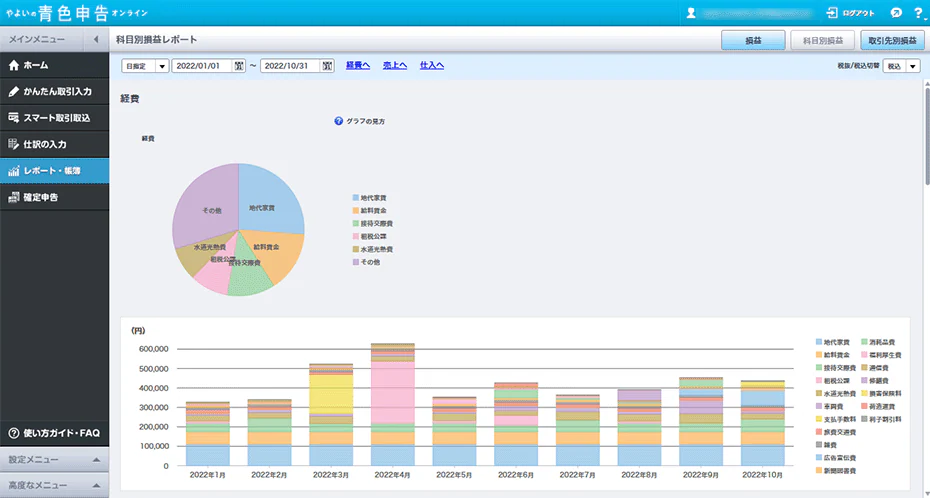Click the ログアウト logout icon

833,13
